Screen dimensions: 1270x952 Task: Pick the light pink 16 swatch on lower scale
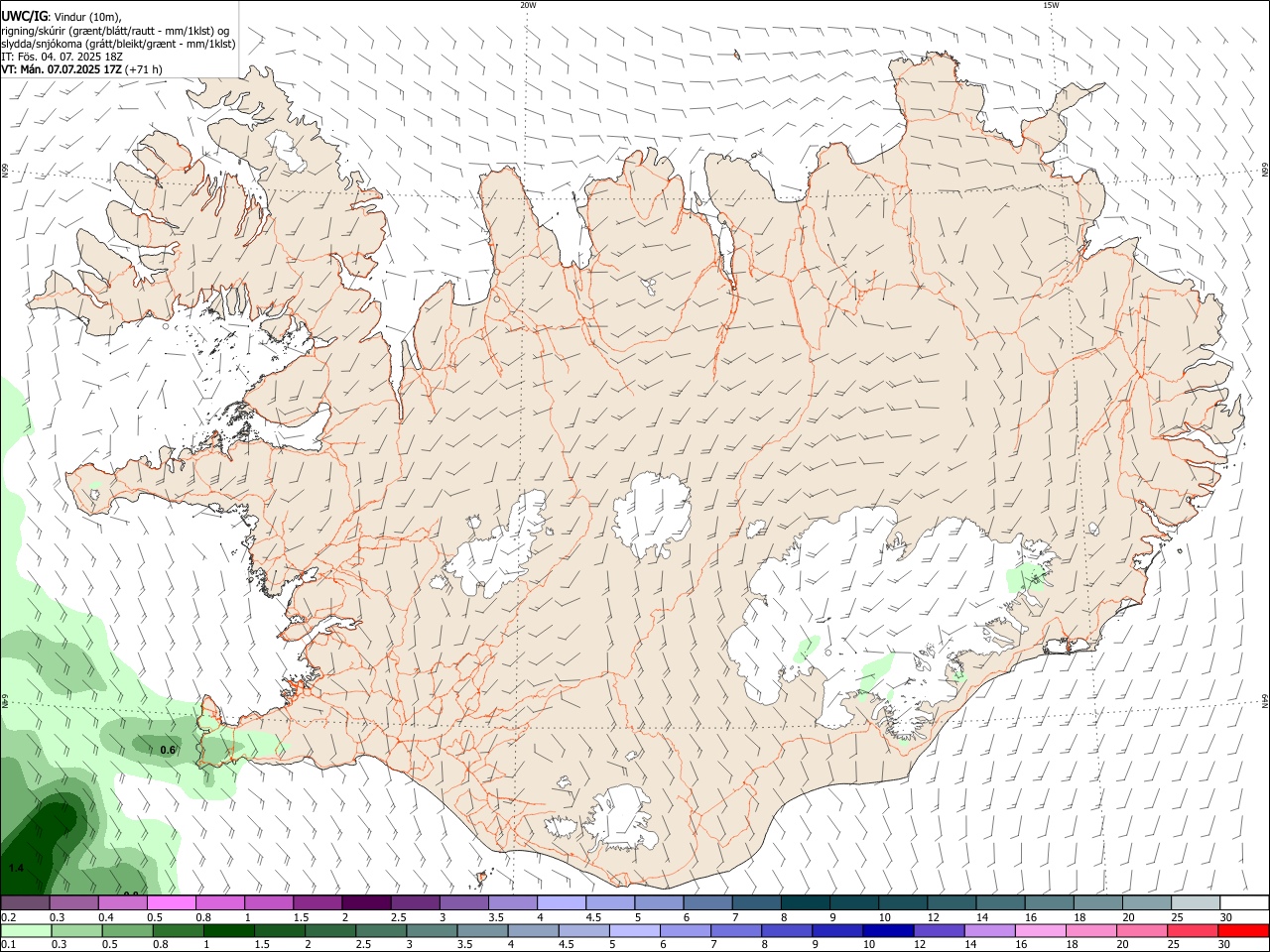pyautogui.click(x=1041, y=931)
